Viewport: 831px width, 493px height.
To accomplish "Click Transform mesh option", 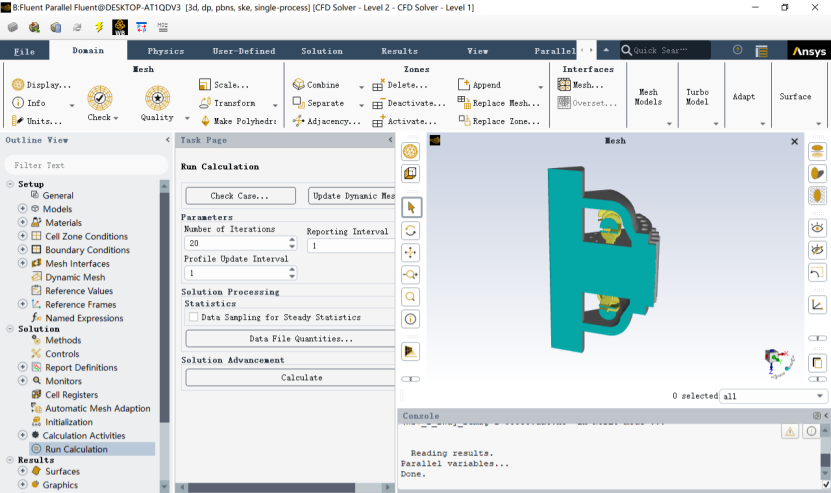I will [228, 103].
